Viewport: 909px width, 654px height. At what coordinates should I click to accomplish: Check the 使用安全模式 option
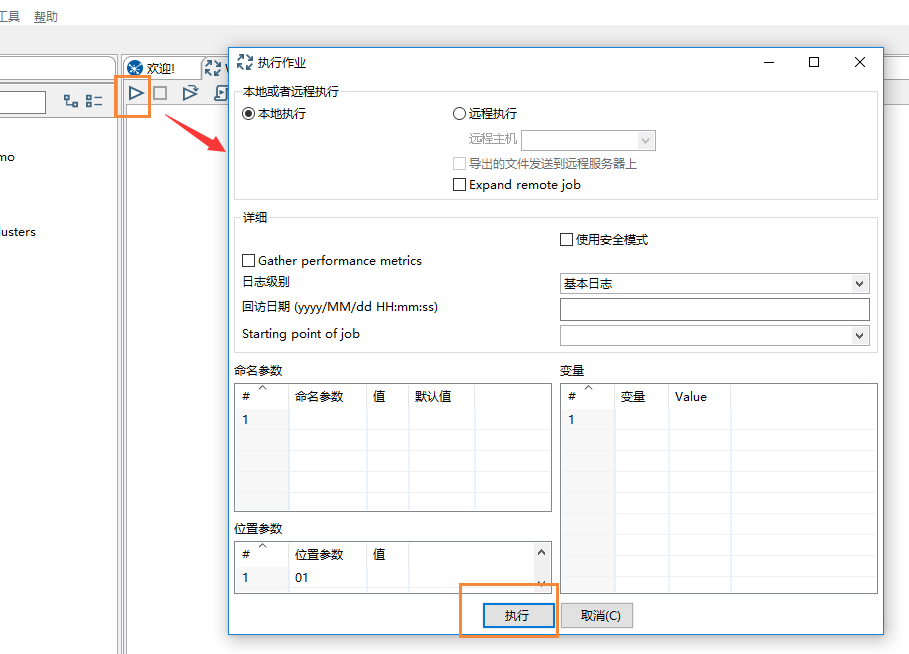click(x=565, y=238)
